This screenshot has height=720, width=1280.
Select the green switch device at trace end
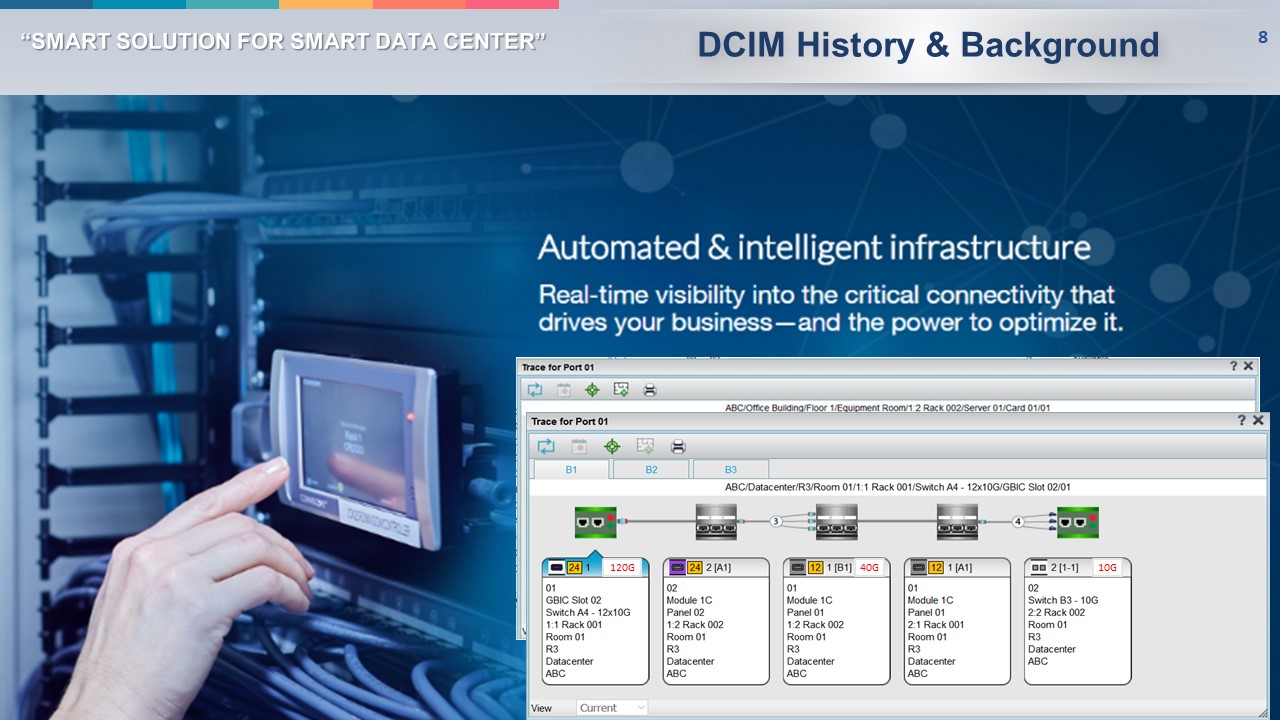1078,521
